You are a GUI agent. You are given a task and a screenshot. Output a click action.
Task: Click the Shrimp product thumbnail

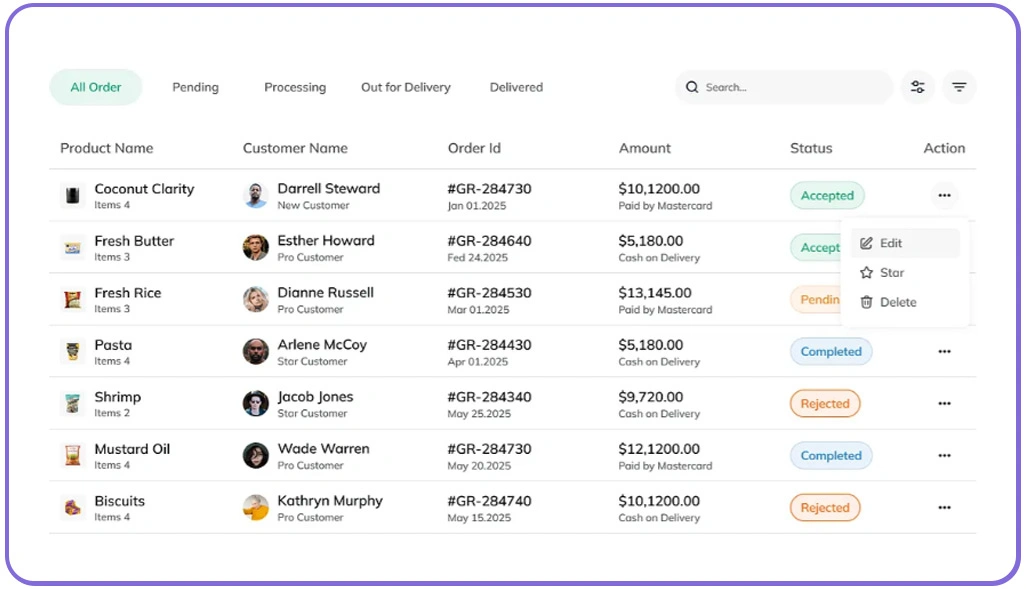(x=73, y=403)
